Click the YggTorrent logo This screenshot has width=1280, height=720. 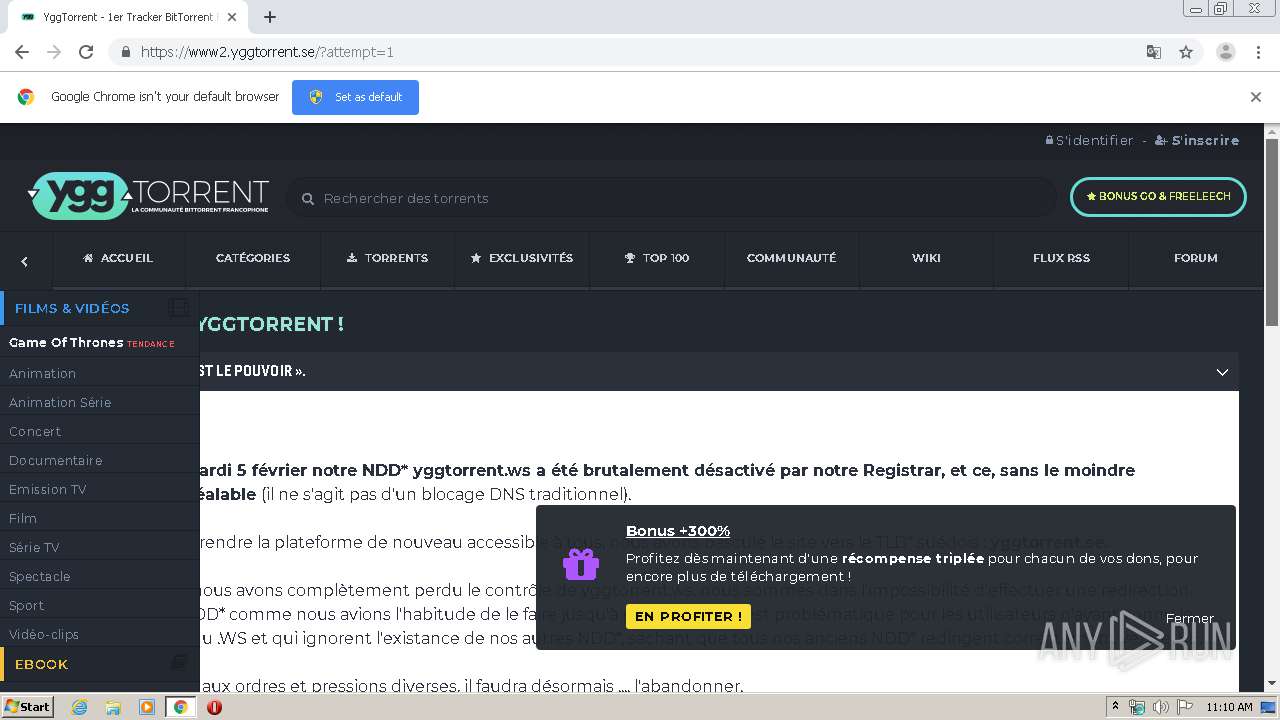[x=148, y=196]
